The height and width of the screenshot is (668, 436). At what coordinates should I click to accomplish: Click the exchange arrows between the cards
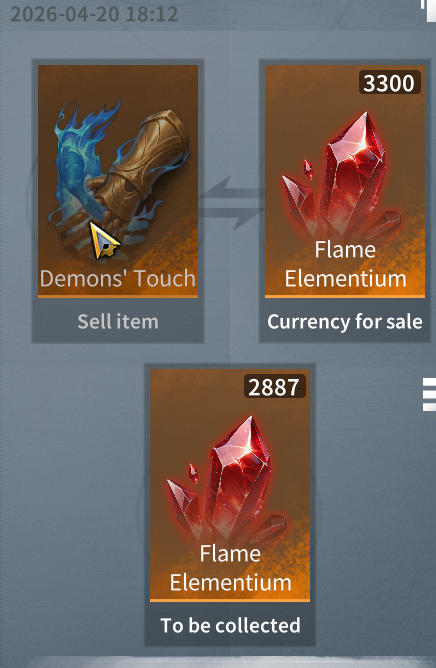[231, 203]
